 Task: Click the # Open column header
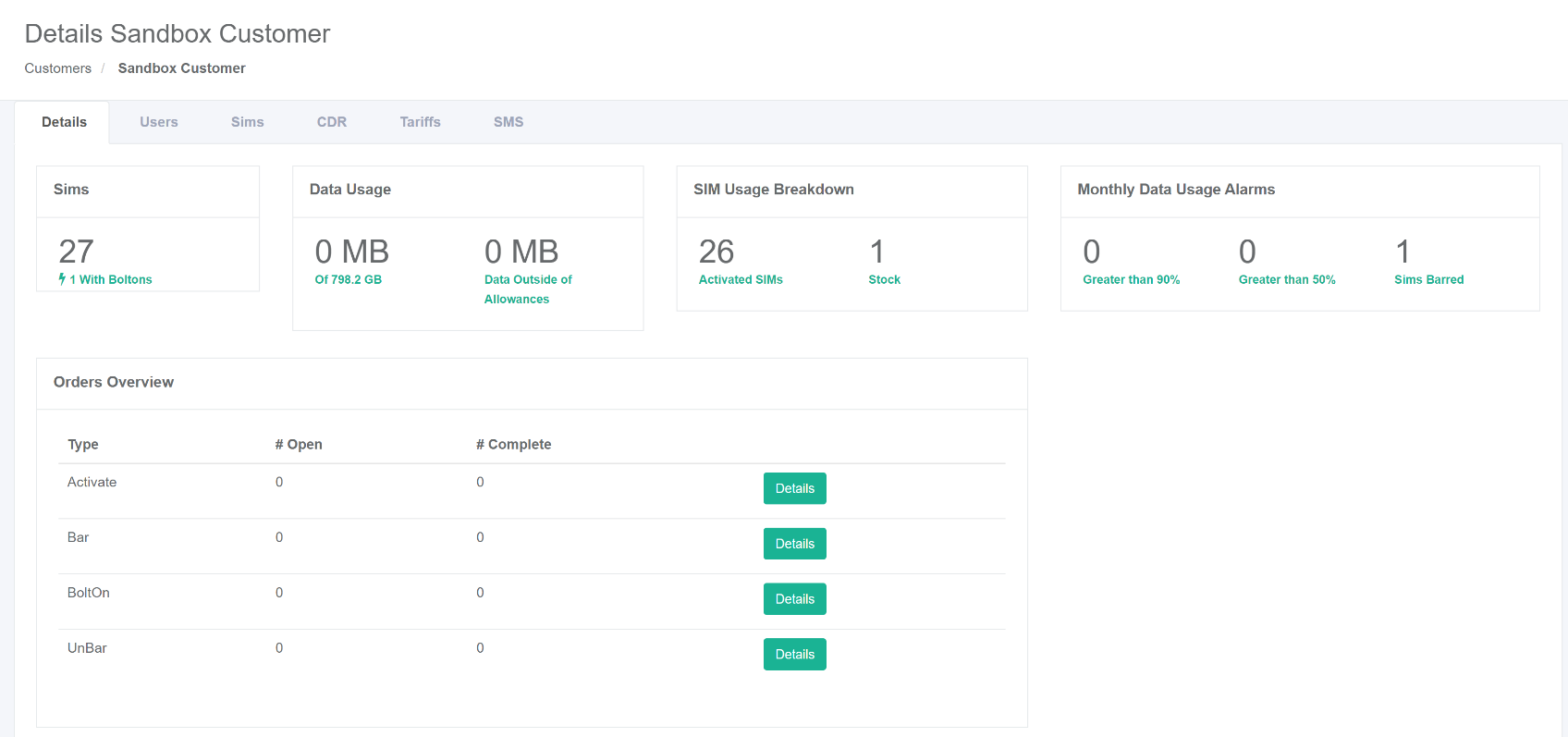tap(299, 445)
